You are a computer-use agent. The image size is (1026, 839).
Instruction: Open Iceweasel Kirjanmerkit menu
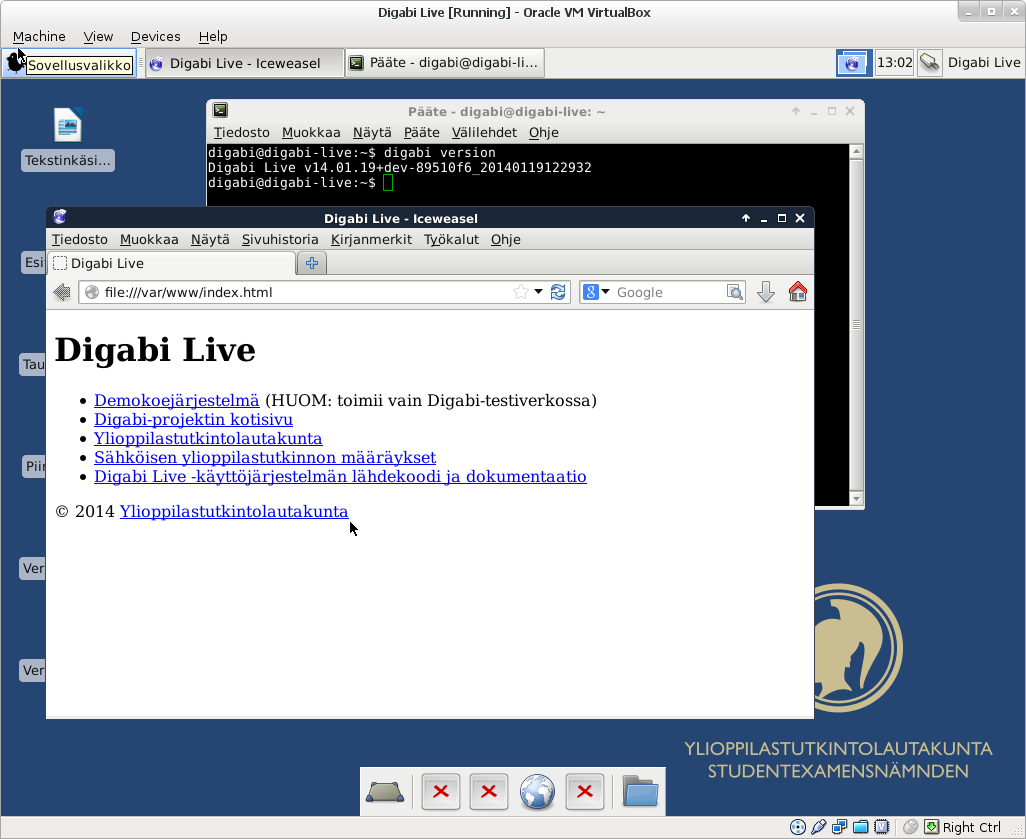pyautogui.click(x=371, y=240)
